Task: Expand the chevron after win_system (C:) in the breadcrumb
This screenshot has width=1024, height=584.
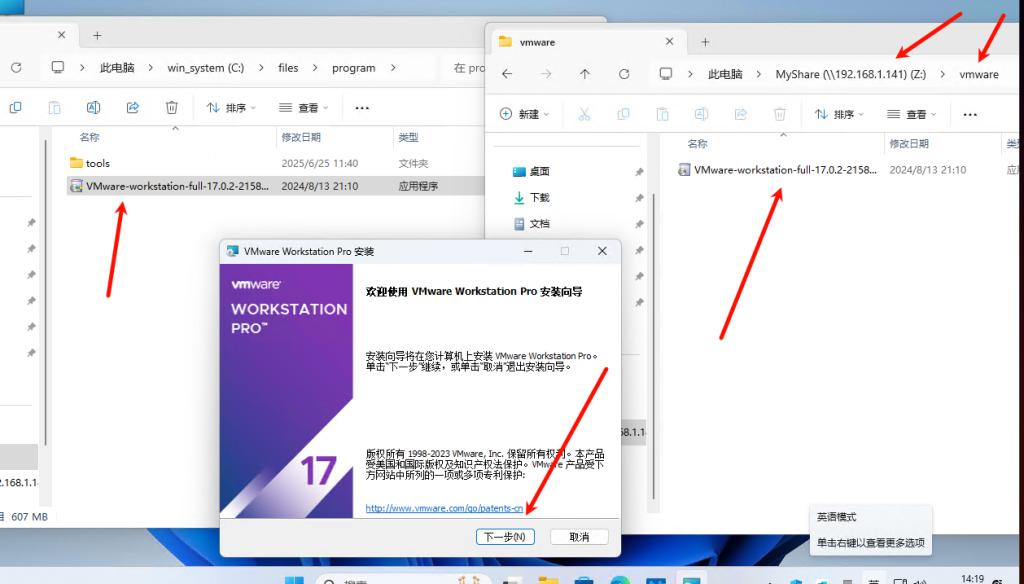Action: tap(261, 68)
